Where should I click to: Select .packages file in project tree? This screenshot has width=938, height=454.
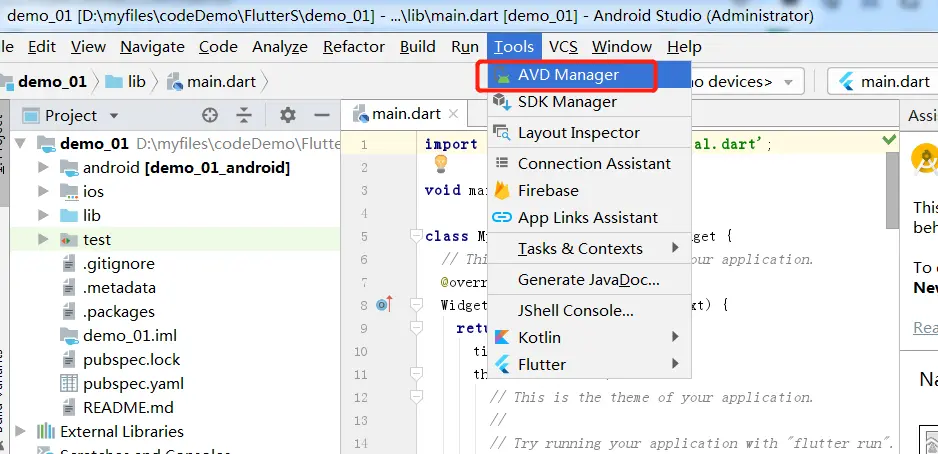pyautogui.click(x=108, y=312)
